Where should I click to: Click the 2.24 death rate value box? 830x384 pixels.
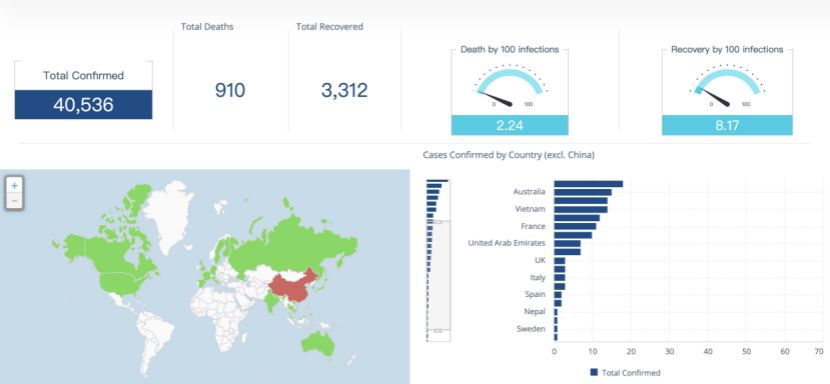point(510,125)
